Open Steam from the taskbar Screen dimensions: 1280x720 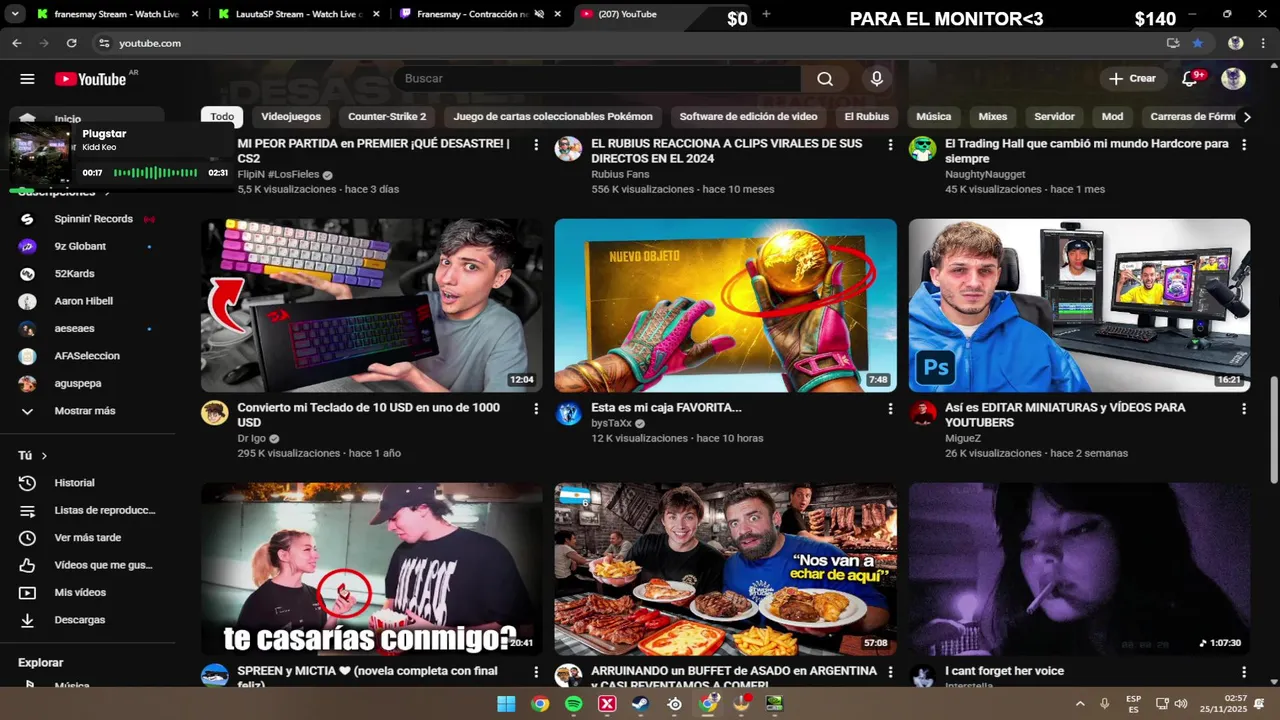click(641, 704)
